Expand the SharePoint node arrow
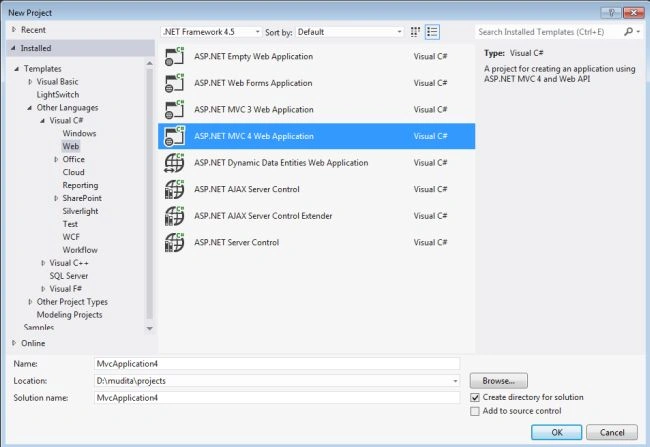Image resolution: width=650 pixels, height=447 pixels. [x=56, y=198]
